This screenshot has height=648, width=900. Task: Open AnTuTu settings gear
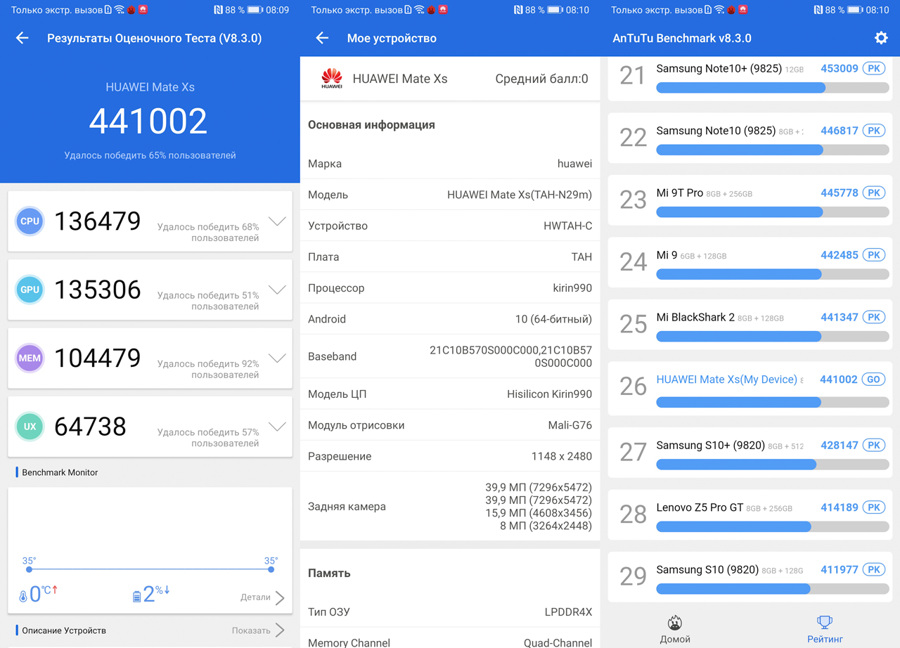(x=880, y=38)
